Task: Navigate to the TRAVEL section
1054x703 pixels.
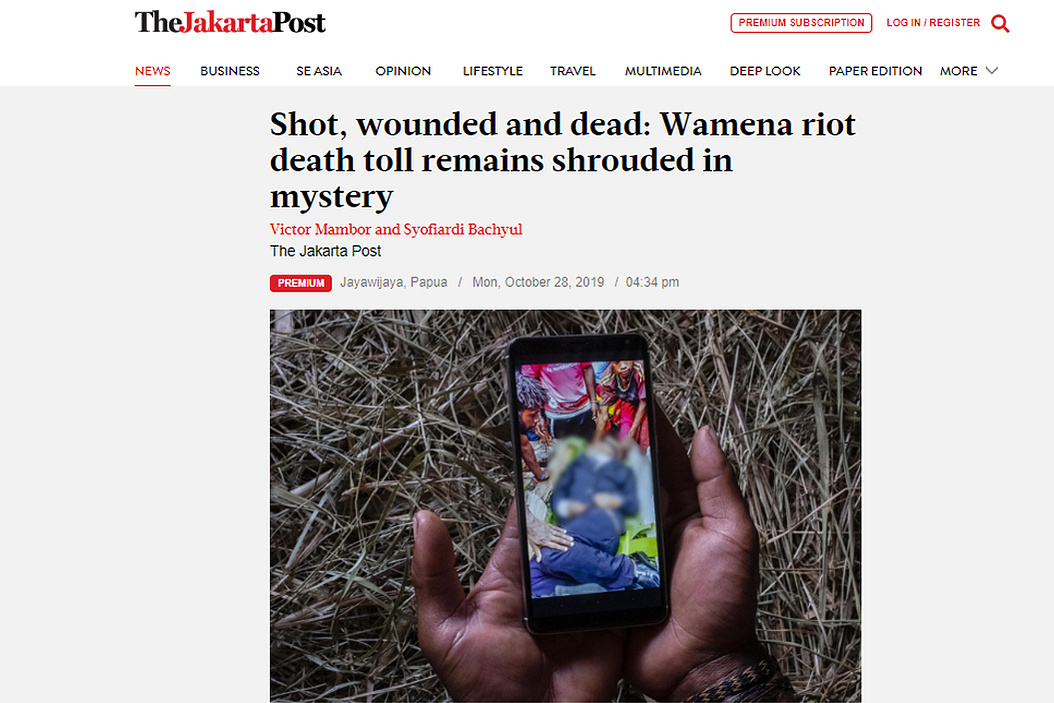Action: [573, 71]
